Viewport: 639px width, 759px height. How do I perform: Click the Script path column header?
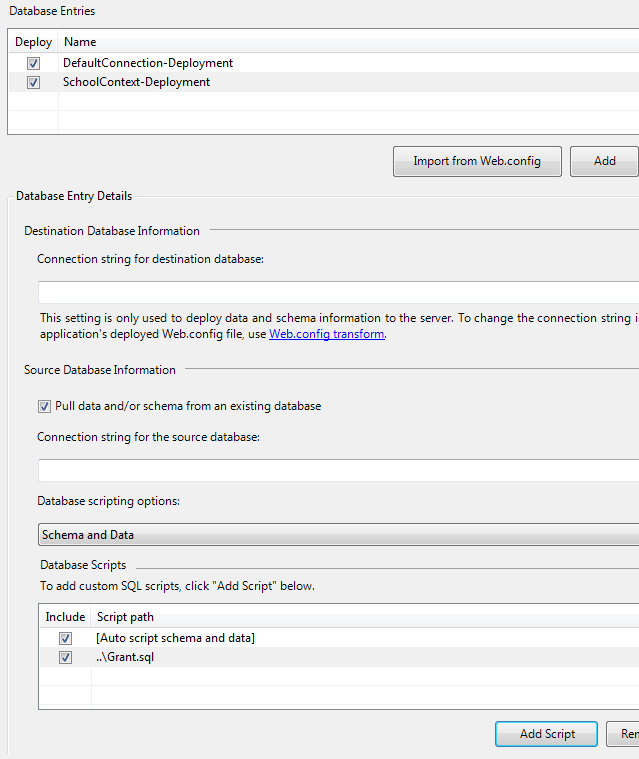pos(125,617)
